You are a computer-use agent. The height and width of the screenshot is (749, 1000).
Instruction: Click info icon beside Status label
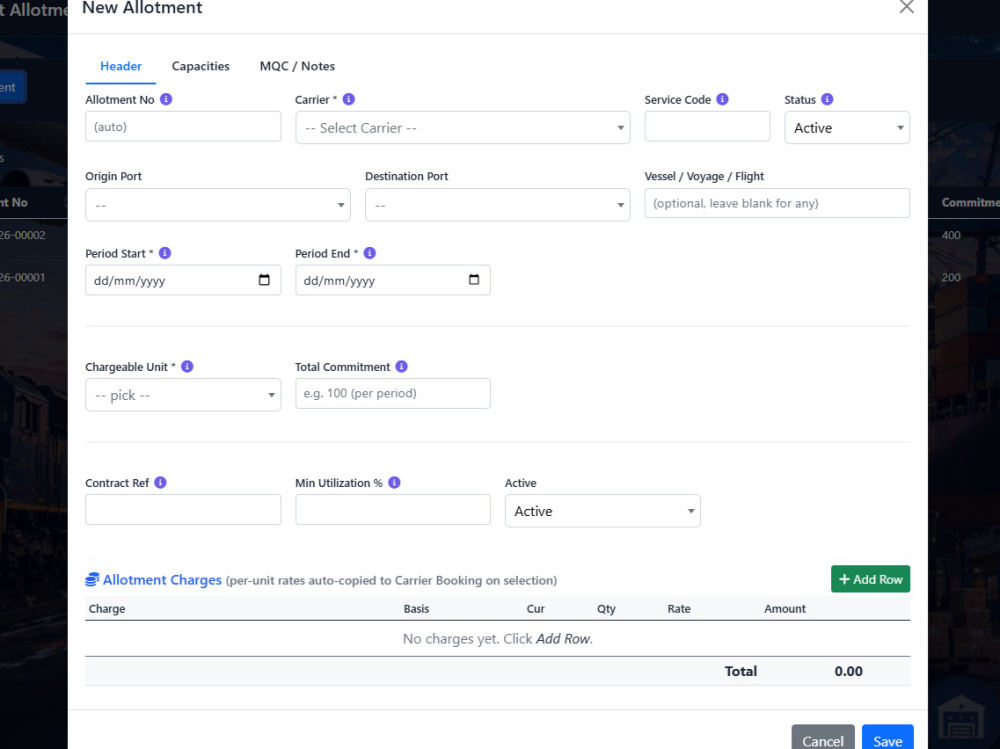point(827,100)
